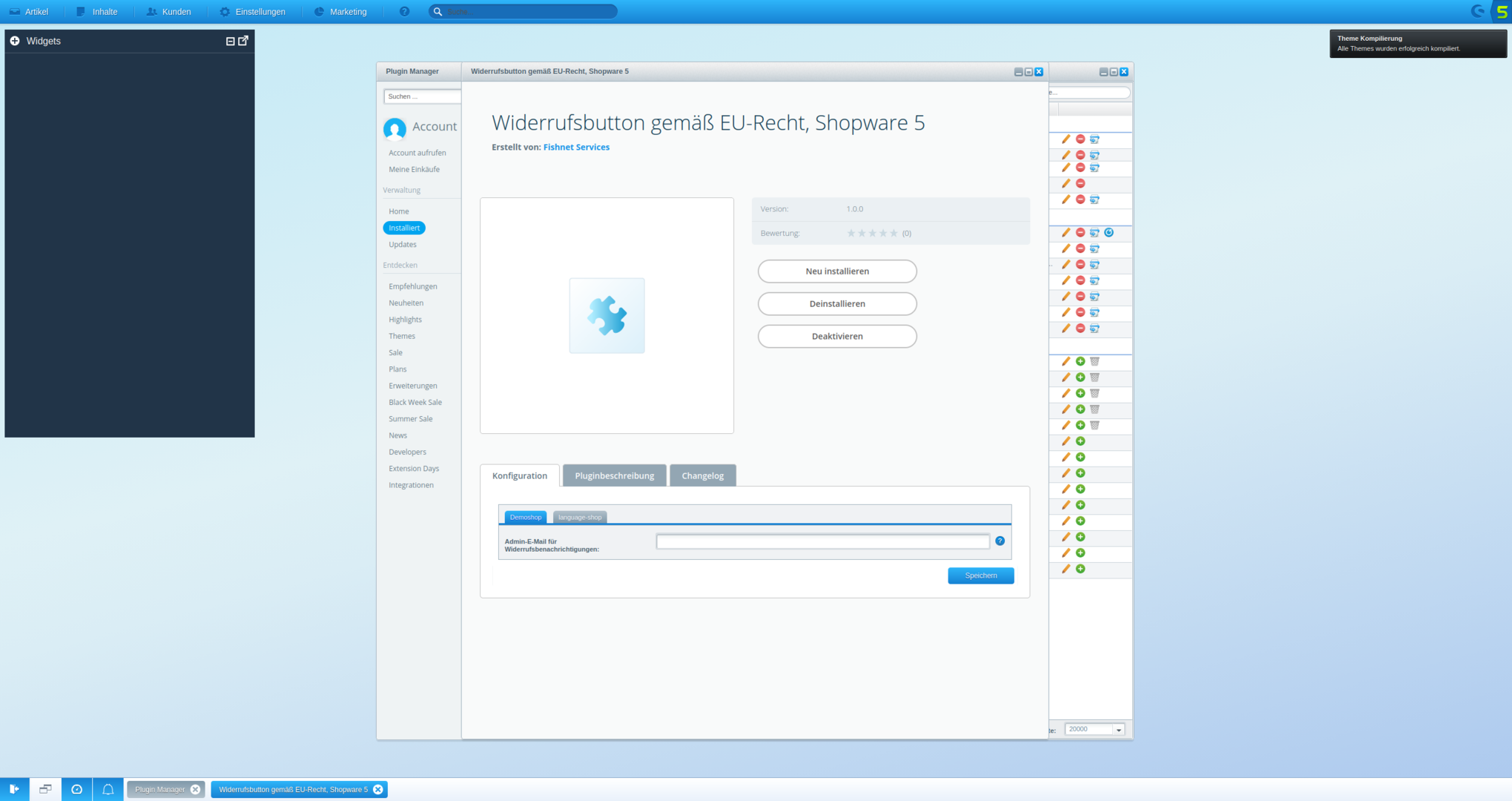The height and width of the screenshot is (801, 1512).
Task: Click the plugin puzzle piece thumbnail
Action: [607, 315]
